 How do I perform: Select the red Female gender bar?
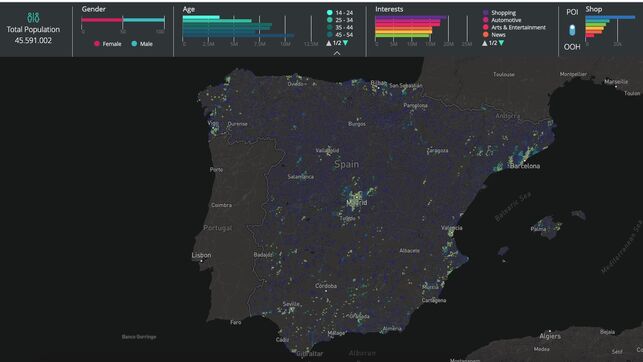pyautogui.click(x=102, y=20)
